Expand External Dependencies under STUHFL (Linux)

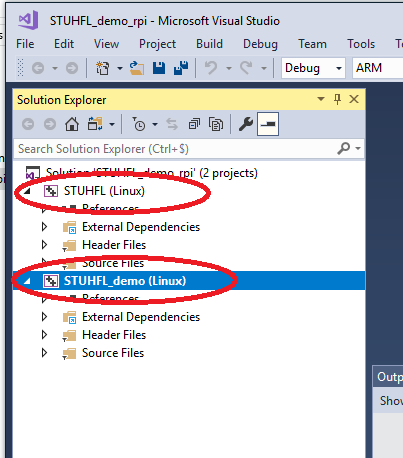[44, 227]
